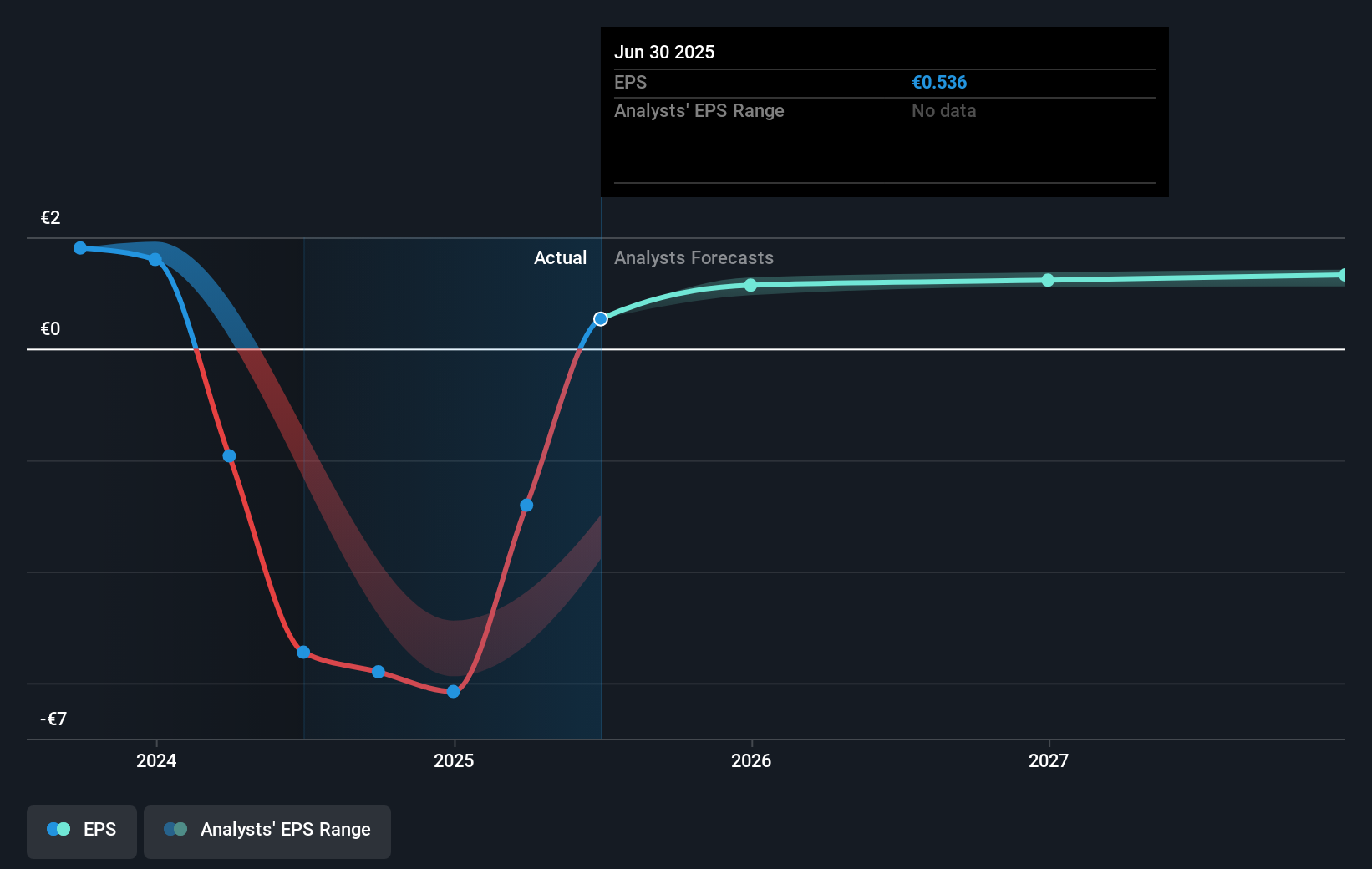Select the Analysts Forecasts section label
Viewport: 1372px width, 869px height.
[694, 257]
